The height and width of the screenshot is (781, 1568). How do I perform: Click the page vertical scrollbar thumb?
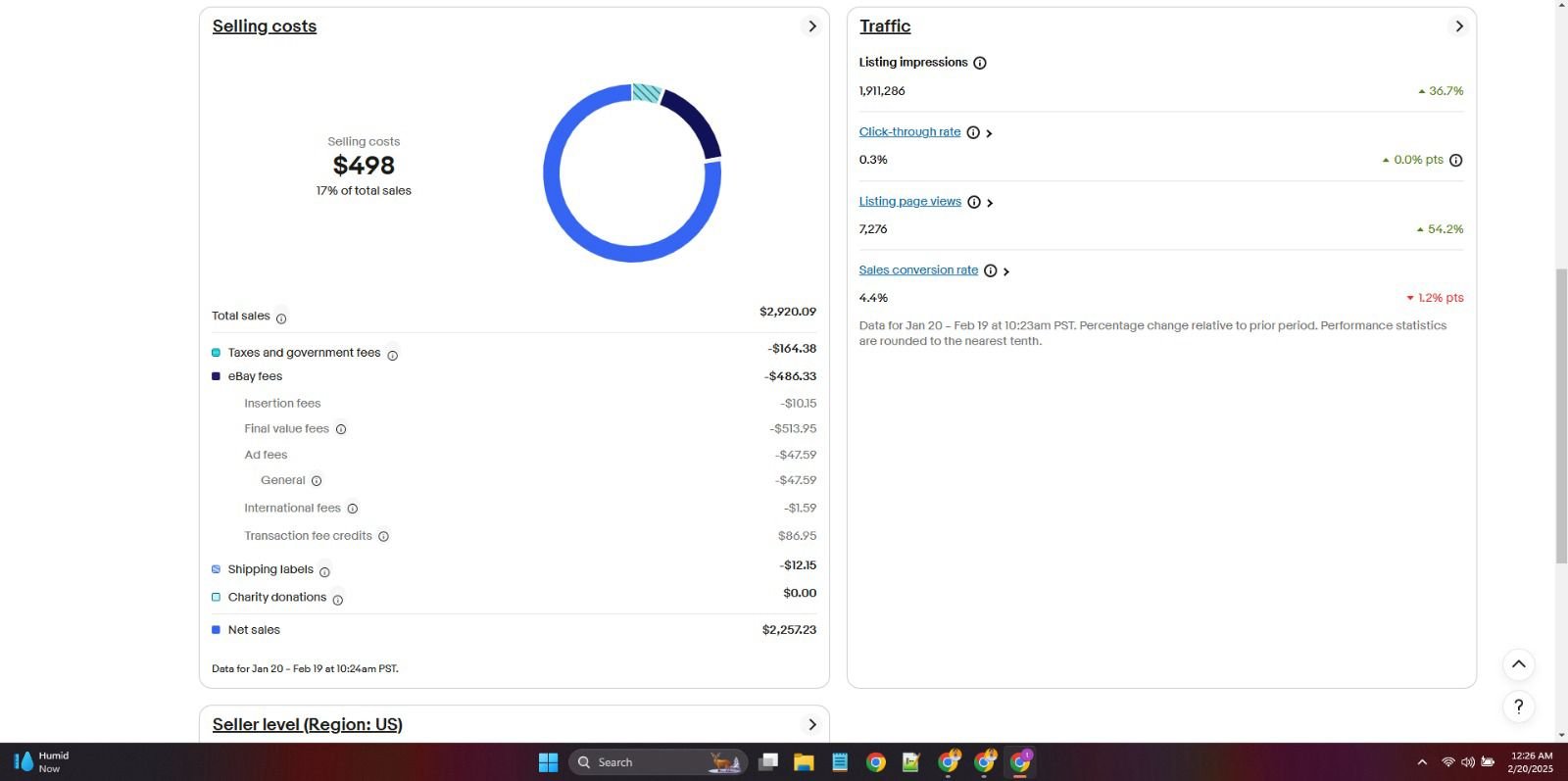point(1561,415)
